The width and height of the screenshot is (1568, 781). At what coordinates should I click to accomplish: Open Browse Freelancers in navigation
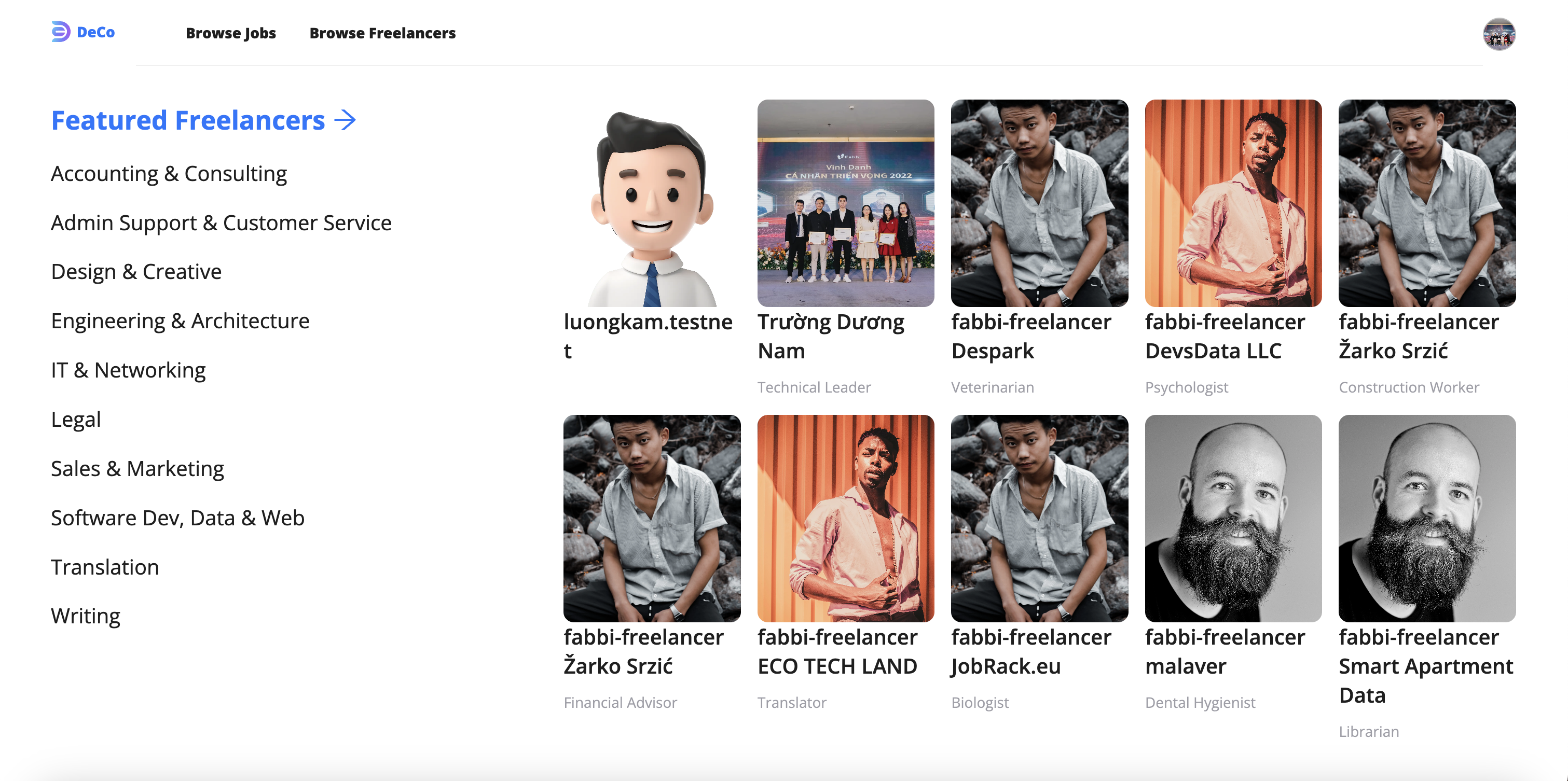pos(382,33)
